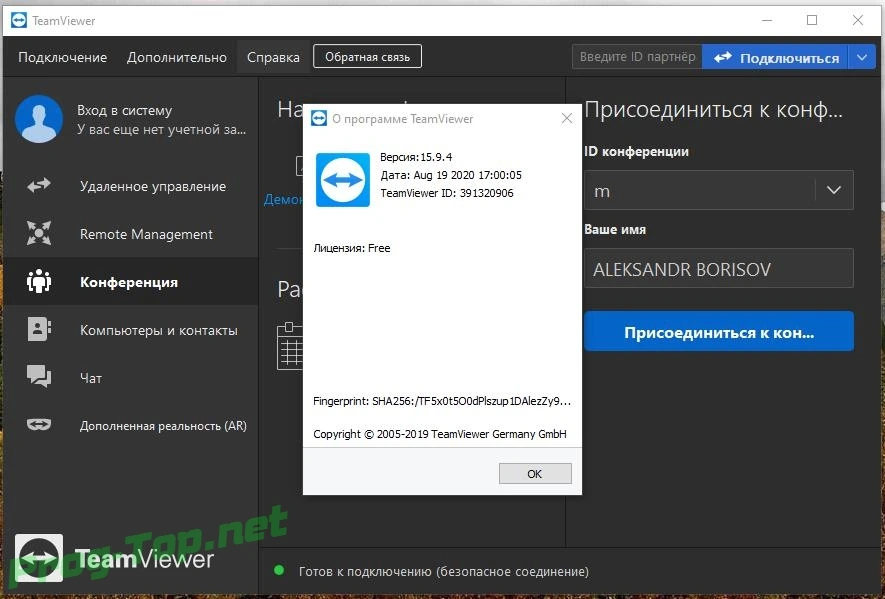Click TeamViewer logo in About dialog

(343, 180)
